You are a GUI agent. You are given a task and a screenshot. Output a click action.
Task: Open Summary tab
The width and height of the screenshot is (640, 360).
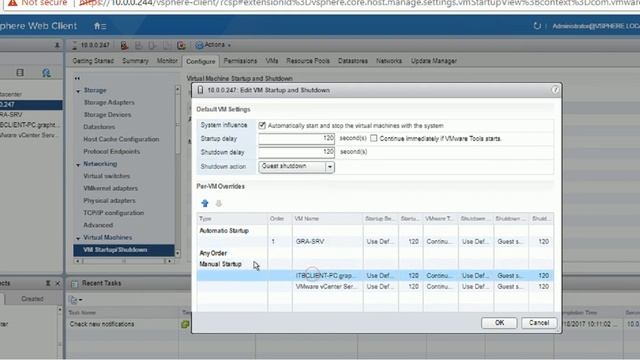click(135, 61)
